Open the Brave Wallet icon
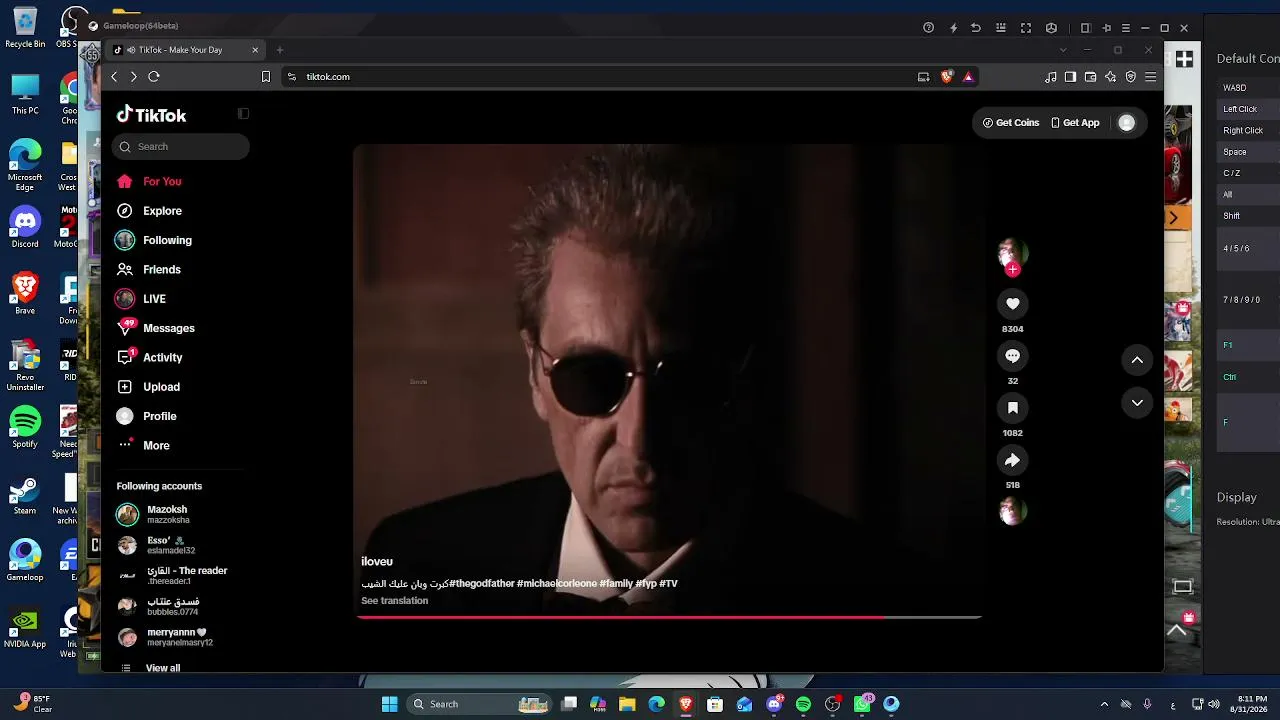The width and height of the screenshot is (1280, 720). 1090,77
